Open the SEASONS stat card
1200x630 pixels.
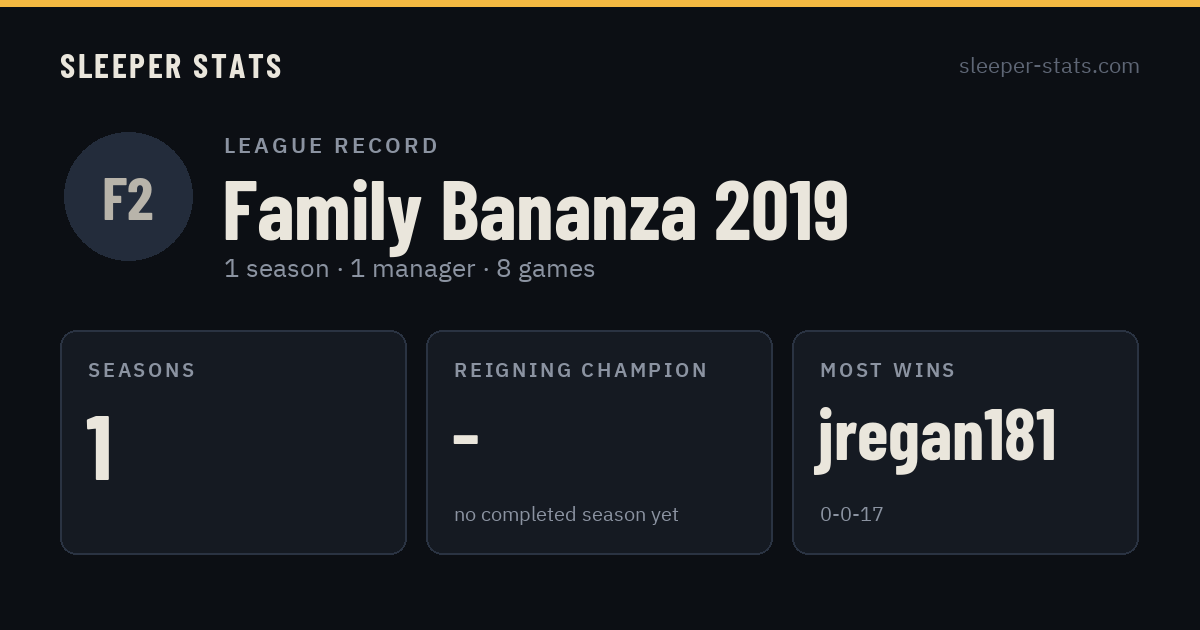click(233, 442)
